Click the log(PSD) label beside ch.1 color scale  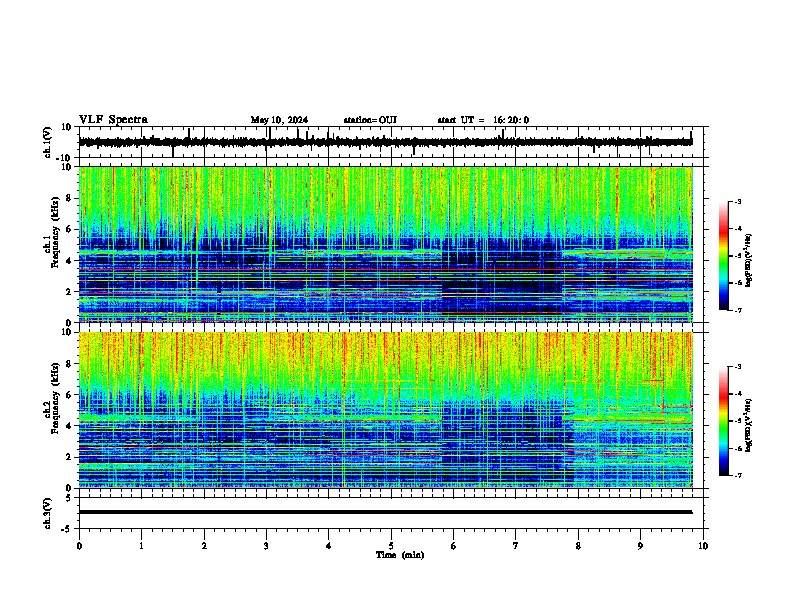coord(749,261)
